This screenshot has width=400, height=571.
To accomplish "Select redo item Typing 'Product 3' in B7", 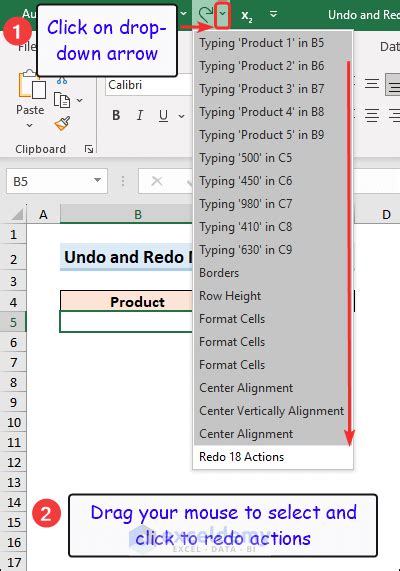I will coord(272,89).
